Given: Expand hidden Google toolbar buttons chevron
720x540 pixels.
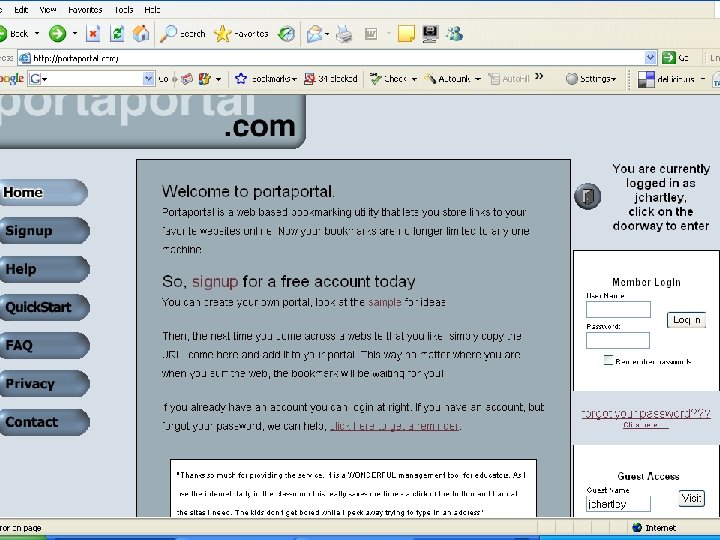Looking at the screenshot, I should point(539,76).
